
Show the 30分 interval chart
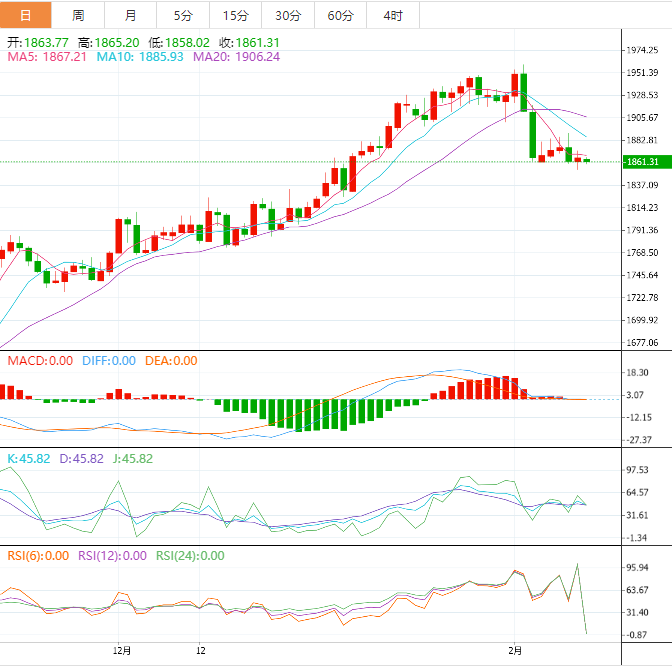coord(288,15)
